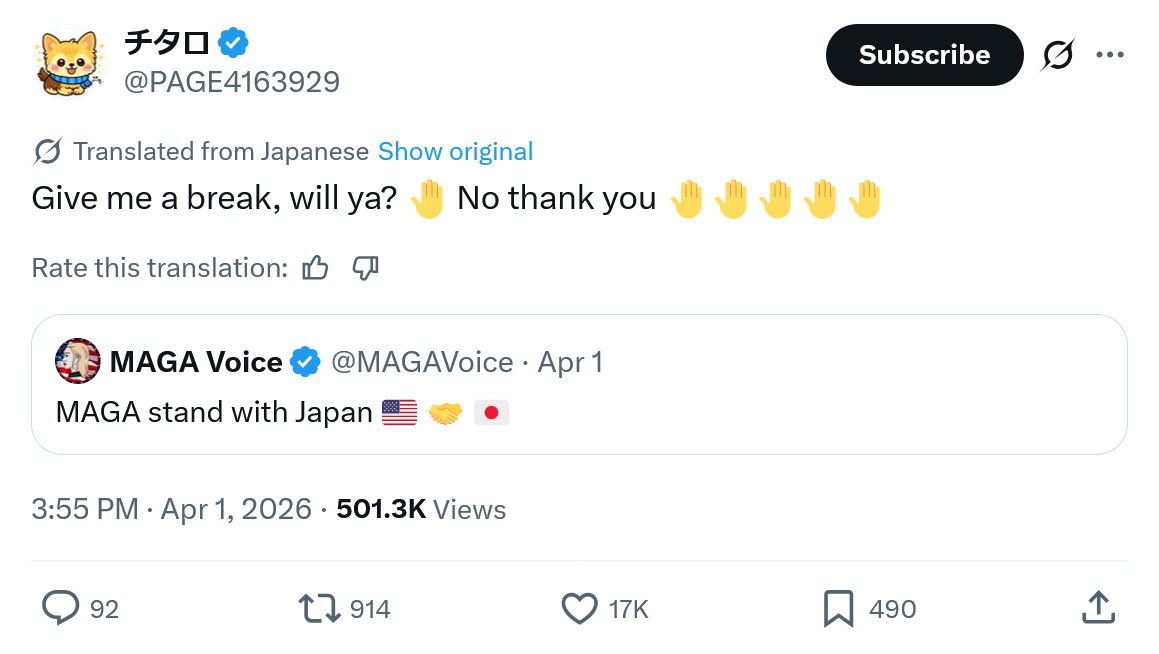Bookmark this post

pyautogui.click(x=838, y=608)
